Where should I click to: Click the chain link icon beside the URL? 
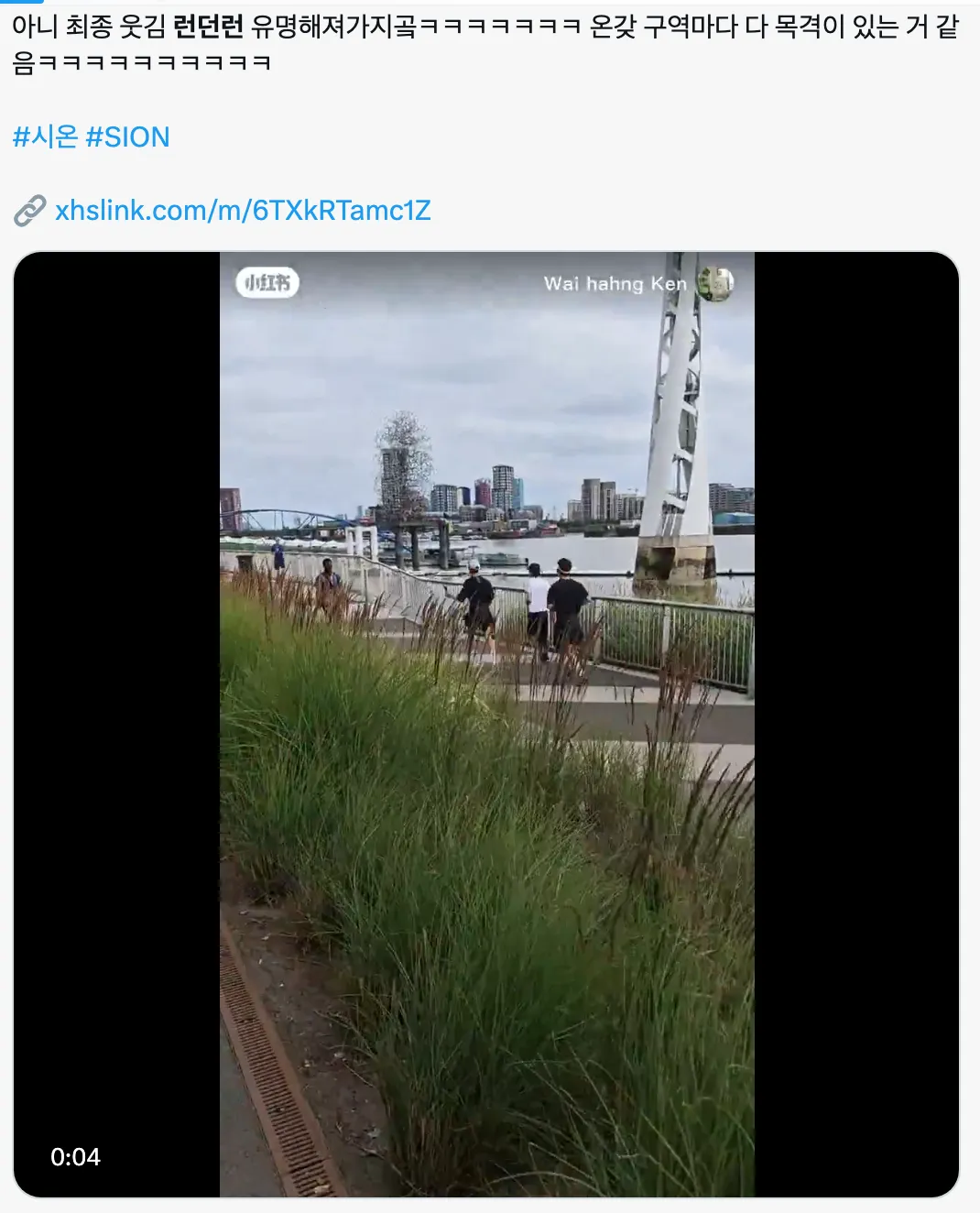coord(30,211)
